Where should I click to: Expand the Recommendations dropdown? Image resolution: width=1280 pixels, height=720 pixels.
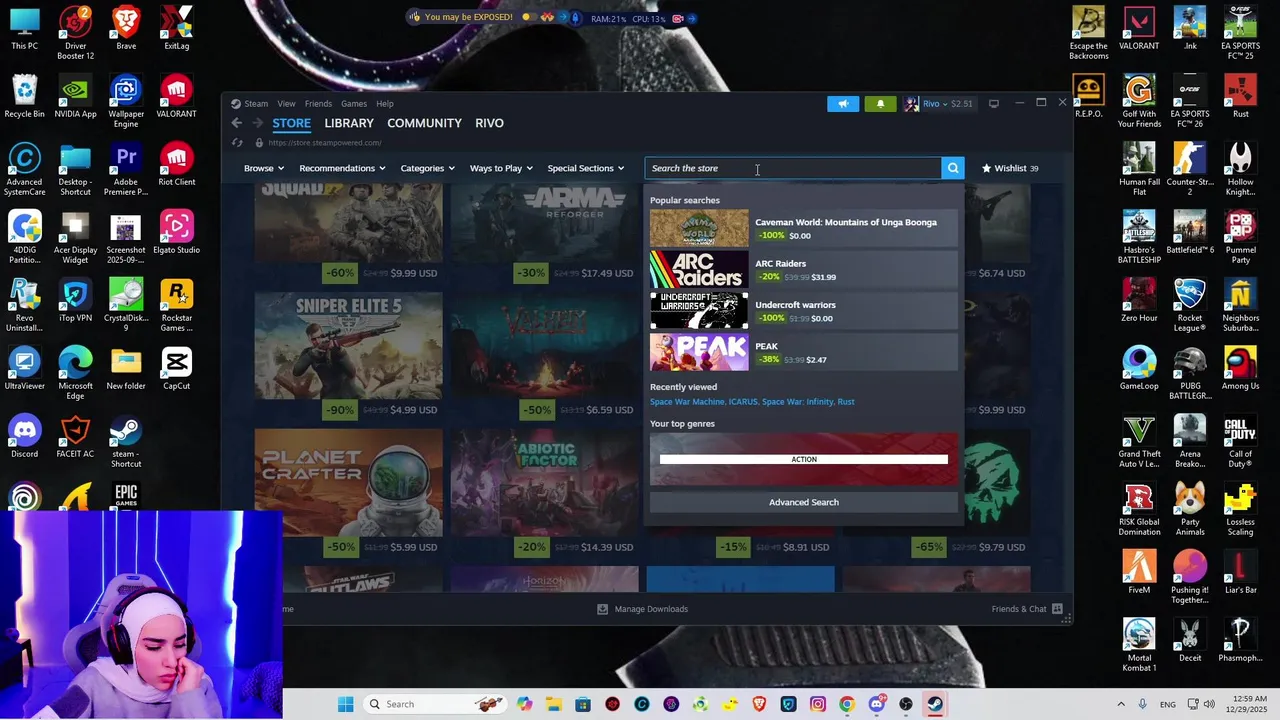click(x=342, y=168)
